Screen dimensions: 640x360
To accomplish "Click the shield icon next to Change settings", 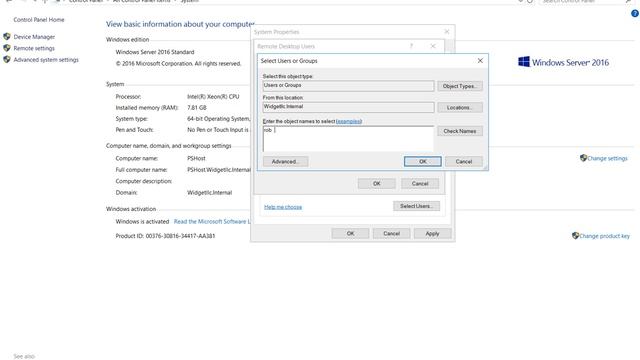I will tap(583, 158).
